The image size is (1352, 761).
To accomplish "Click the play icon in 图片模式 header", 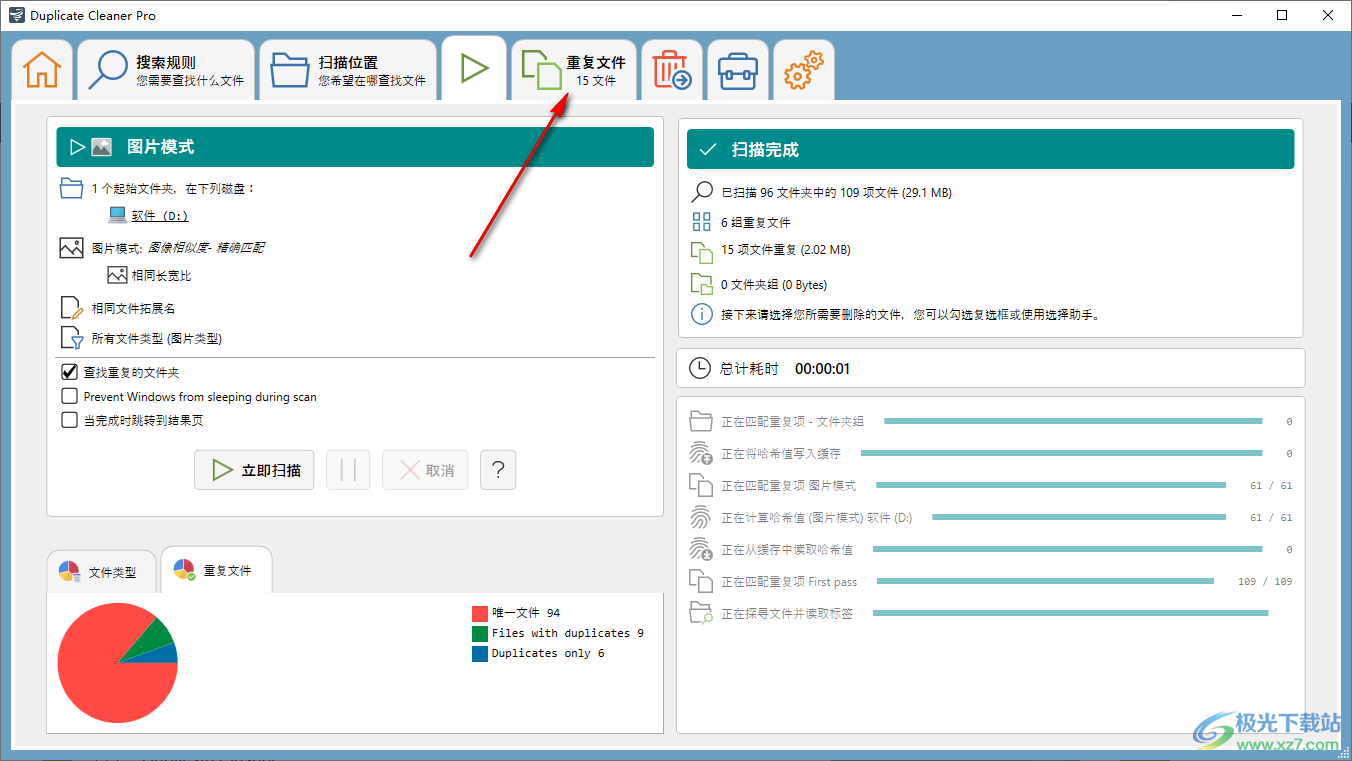I will pos(77,147).
